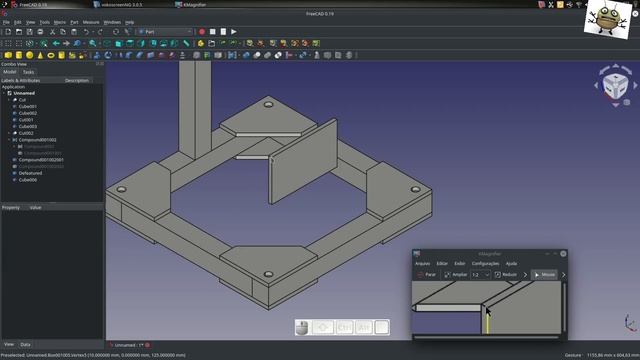The width and height of the screenshot is (640, 360).
Task: Select Compound001002001 in model tree
Action: click(x=41, y=160)
